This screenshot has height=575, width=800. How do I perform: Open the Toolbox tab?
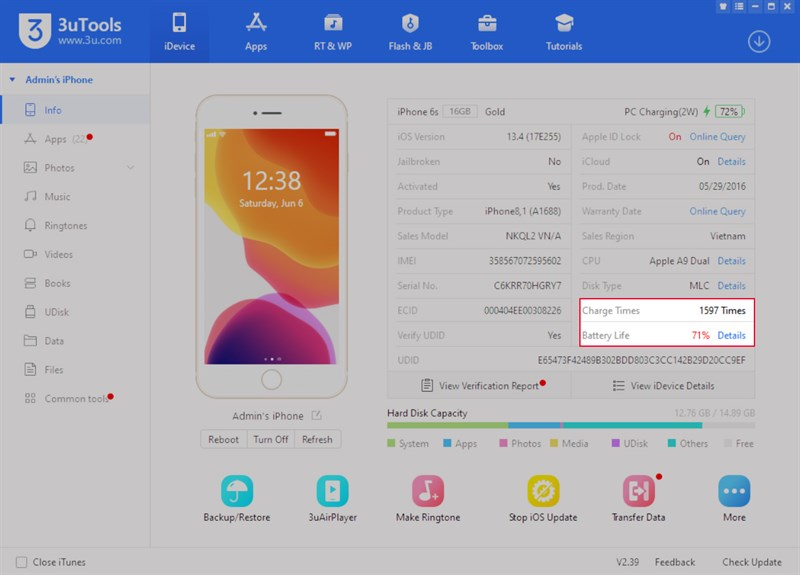[487, 31]
